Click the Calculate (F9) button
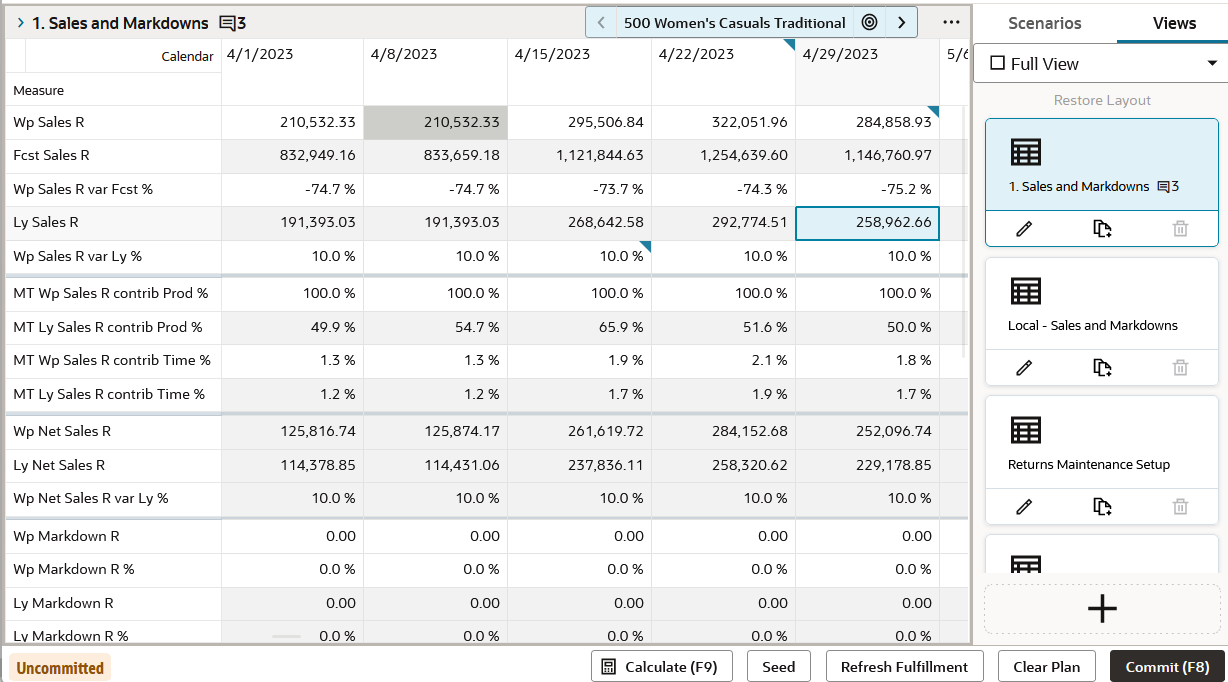This screenshot has height=682, width=1228. (662, 667)
